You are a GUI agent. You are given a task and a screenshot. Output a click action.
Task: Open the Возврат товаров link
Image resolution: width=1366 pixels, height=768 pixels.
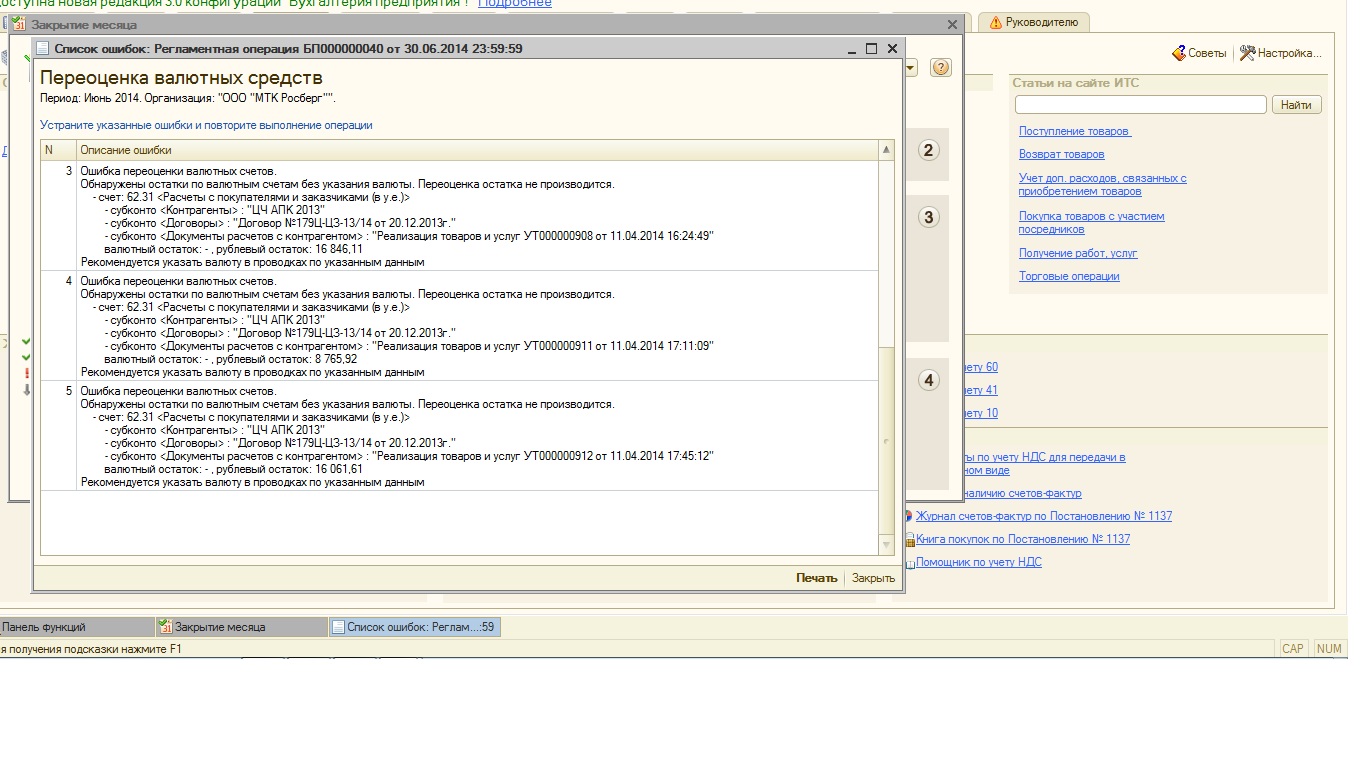click(x=1061, y=154)
